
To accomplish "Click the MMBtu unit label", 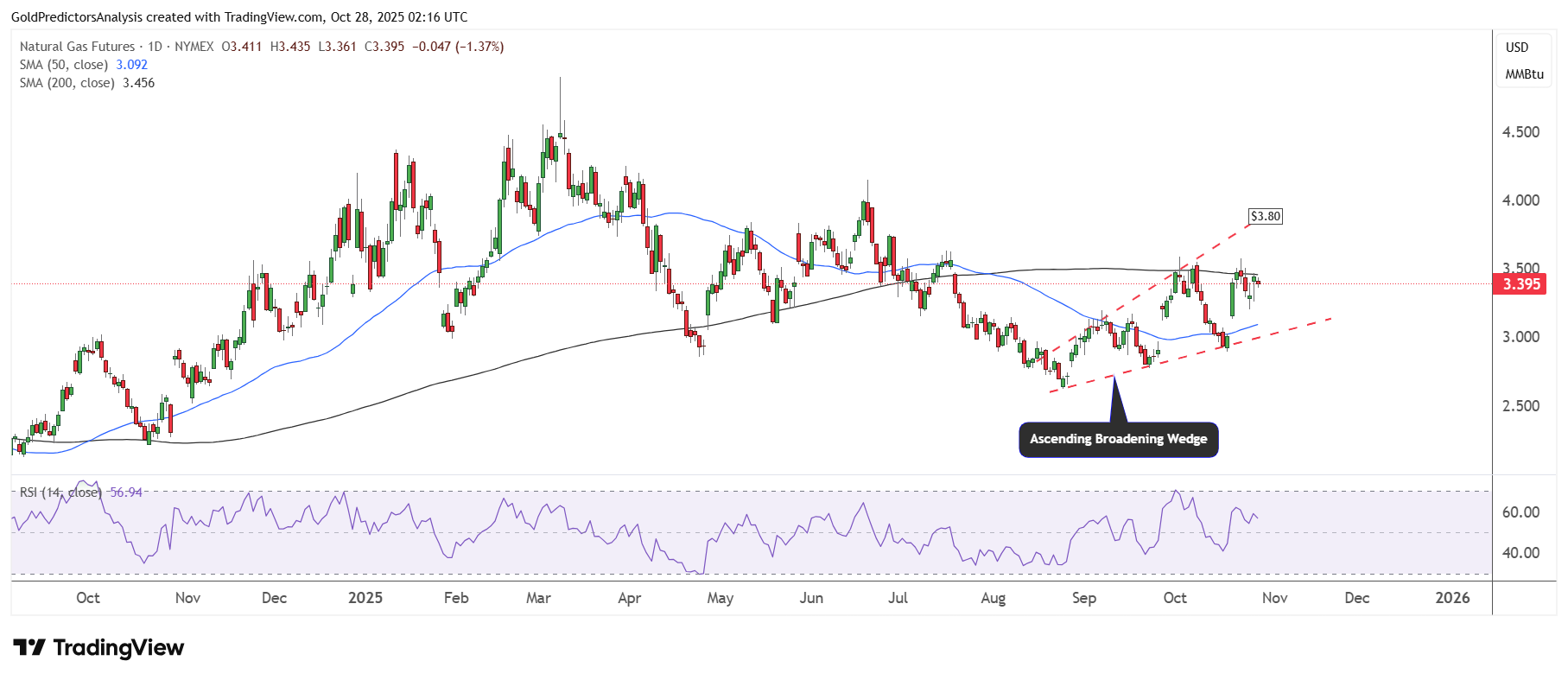I will coord(1524,74).
